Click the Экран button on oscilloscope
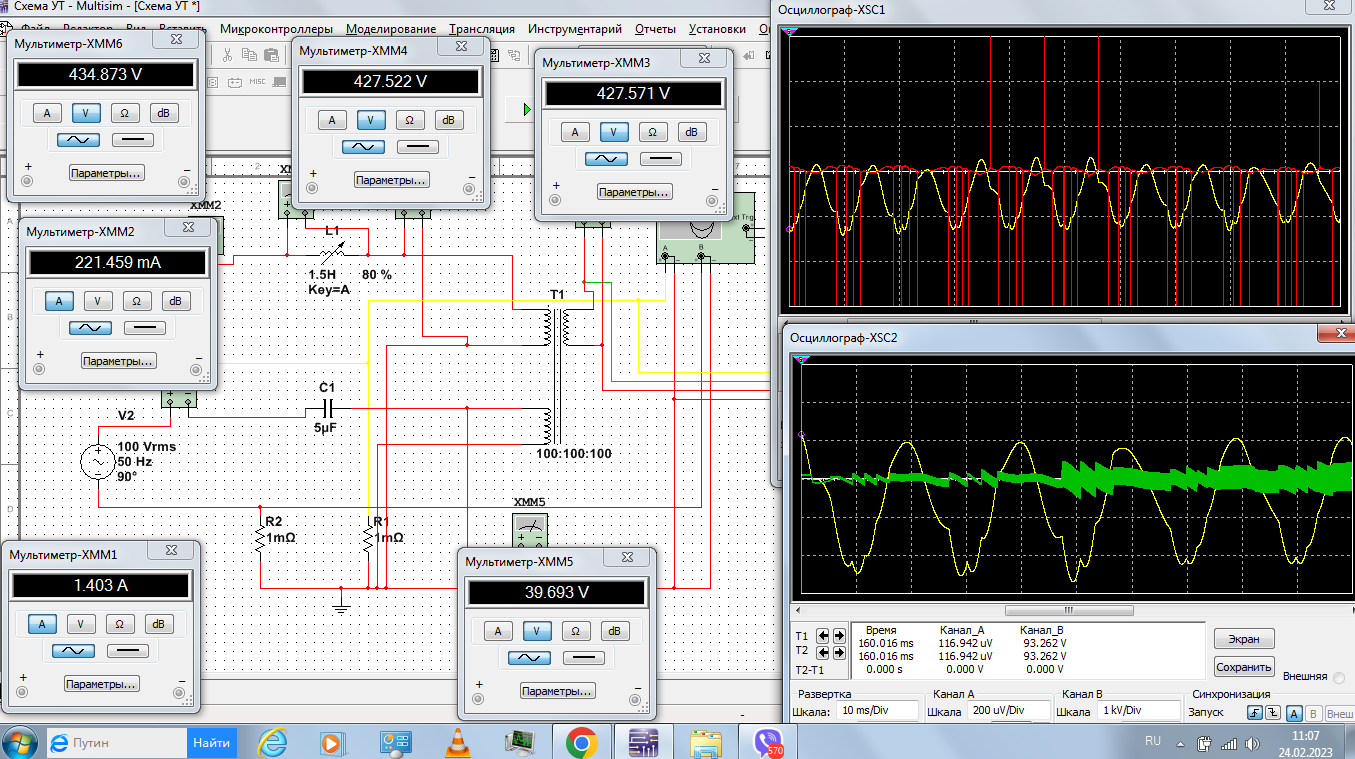Image resolution: width=1355 pixels, height=759 pixels. pos(1244,639)
